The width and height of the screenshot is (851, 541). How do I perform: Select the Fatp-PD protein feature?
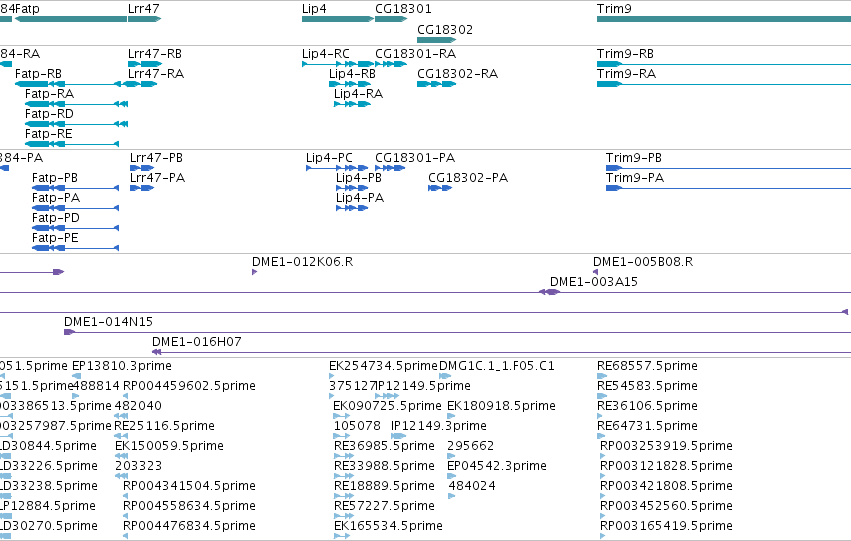click(75, 228)
